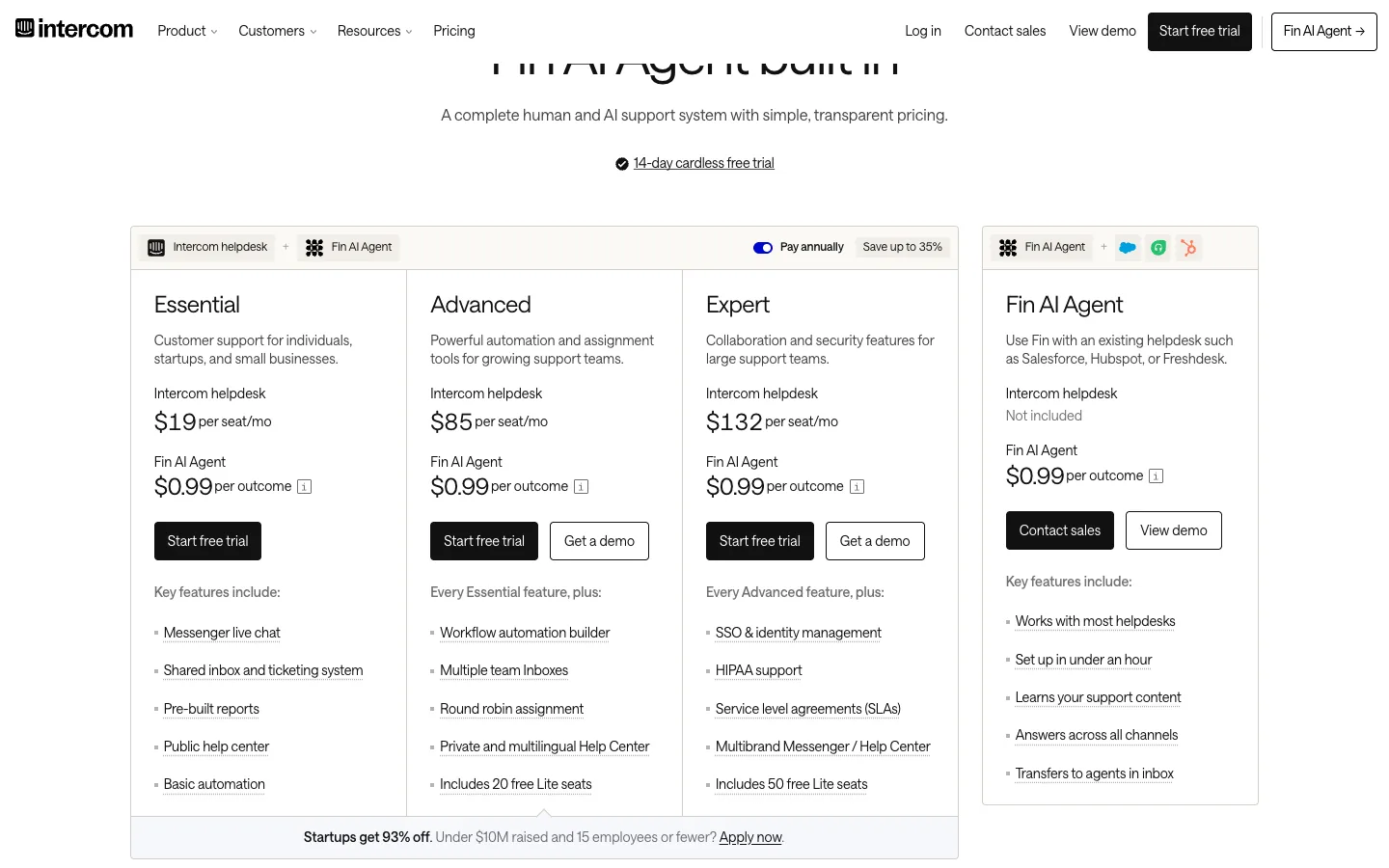Click the orange HubSpot icon
Viewport: 1389px width, 868px height.
click(1189, 248)
